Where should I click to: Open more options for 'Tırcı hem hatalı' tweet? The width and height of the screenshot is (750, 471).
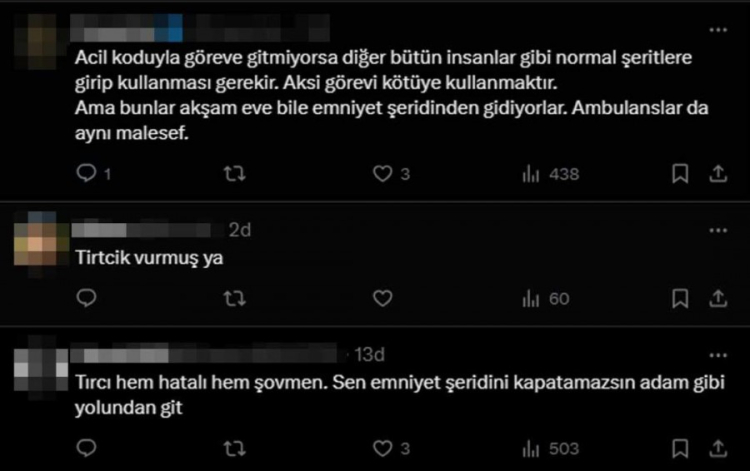pyautogui.click(x=717, y=355)
